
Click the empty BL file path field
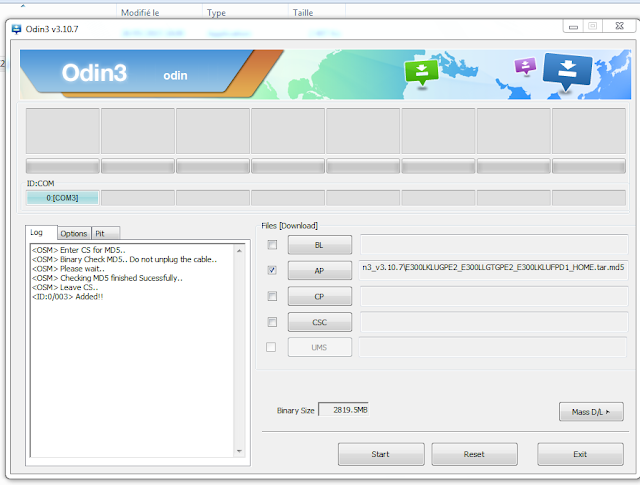coord(494,245)
